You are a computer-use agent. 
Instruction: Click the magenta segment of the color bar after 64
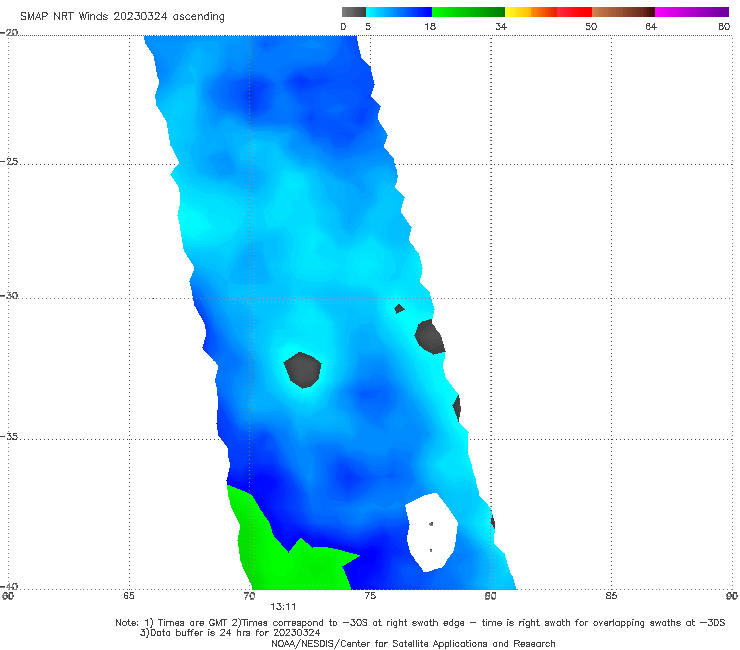pyautogui.click(x=692, y=12)
